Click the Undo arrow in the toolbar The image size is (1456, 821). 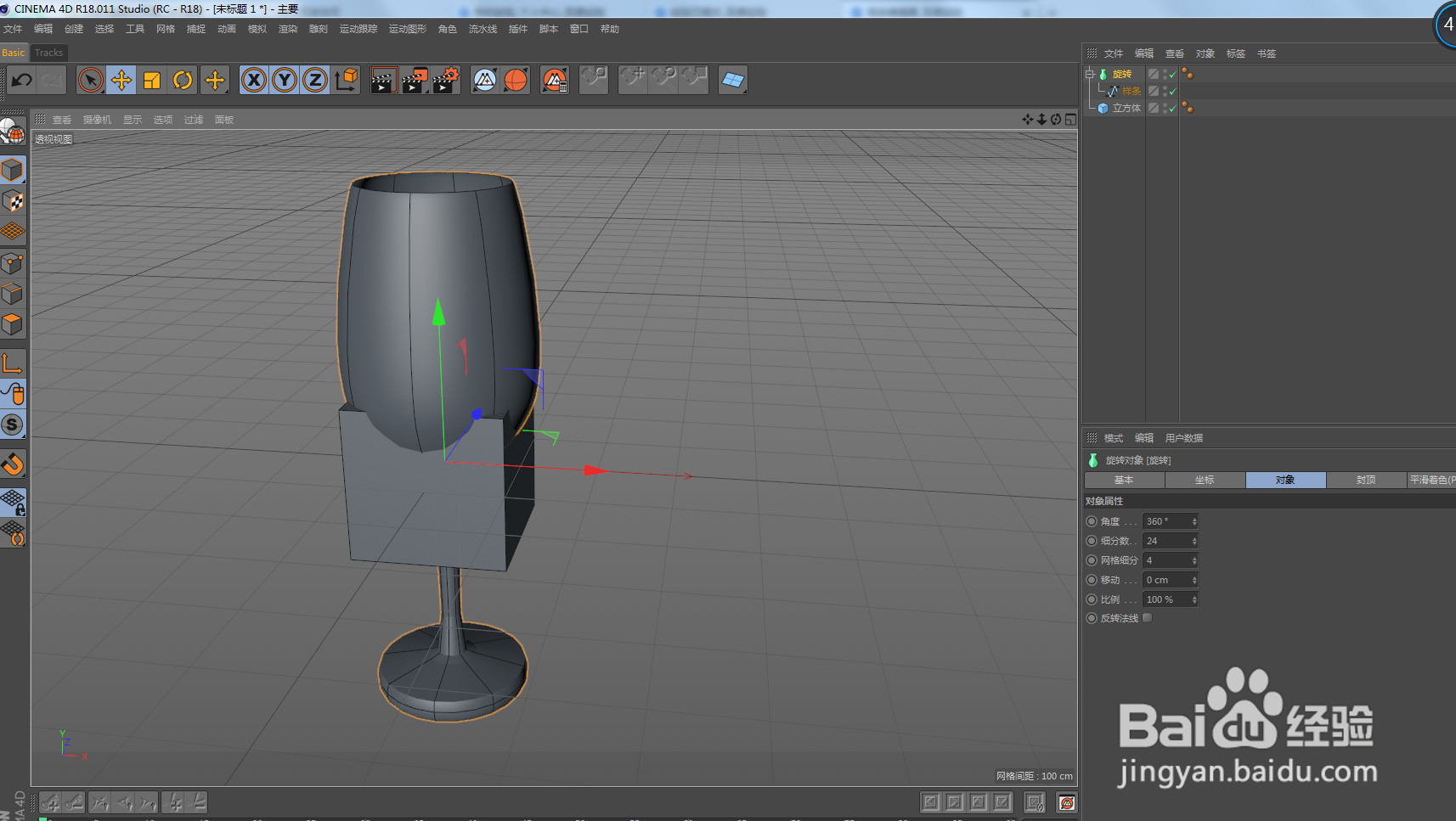point(22,81)
